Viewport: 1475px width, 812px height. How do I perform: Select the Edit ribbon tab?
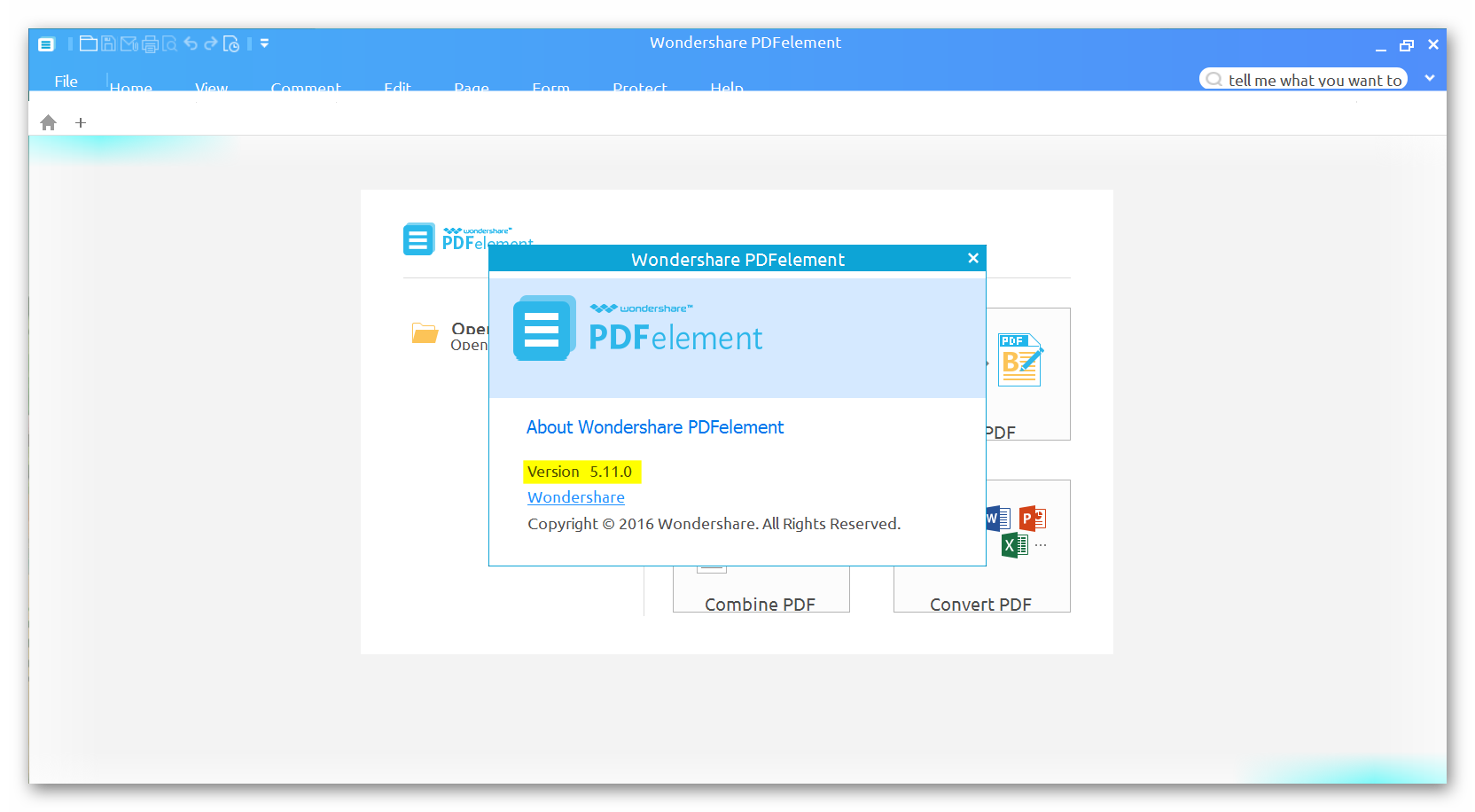(x=397, y=86)
